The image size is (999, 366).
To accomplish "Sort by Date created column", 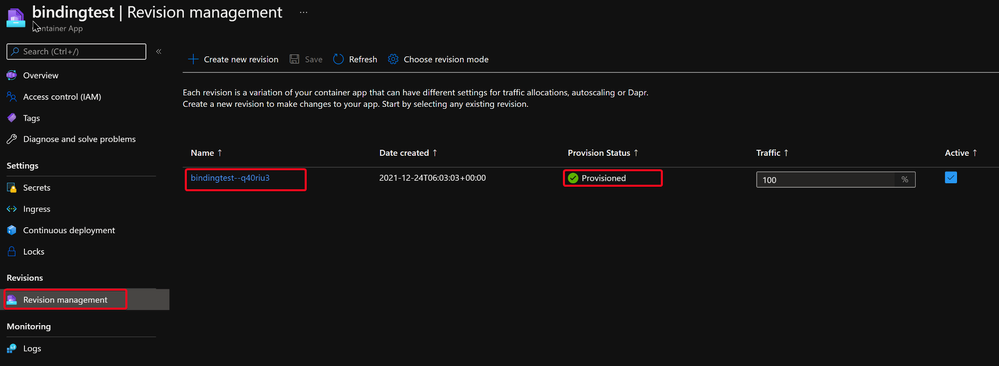I will click(408, 153).
